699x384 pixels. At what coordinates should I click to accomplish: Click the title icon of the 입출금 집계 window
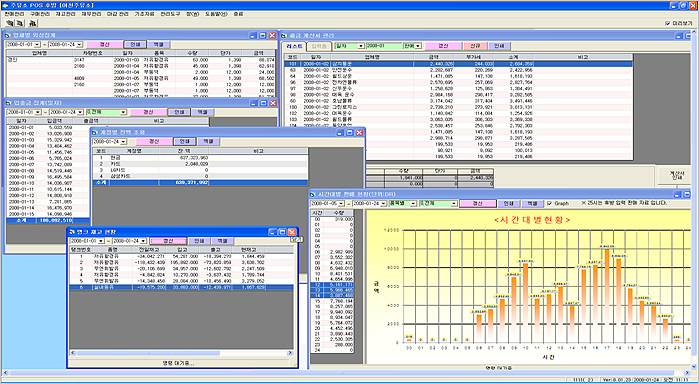coord(9,103)
